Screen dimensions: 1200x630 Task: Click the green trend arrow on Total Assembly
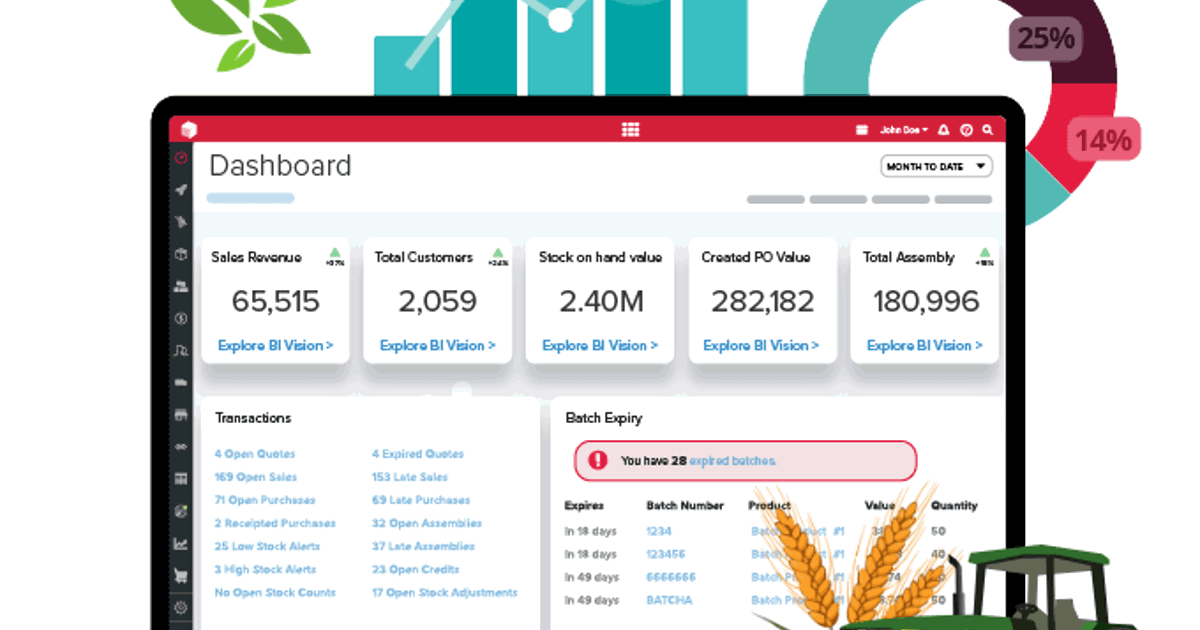(x=985, y=253)
